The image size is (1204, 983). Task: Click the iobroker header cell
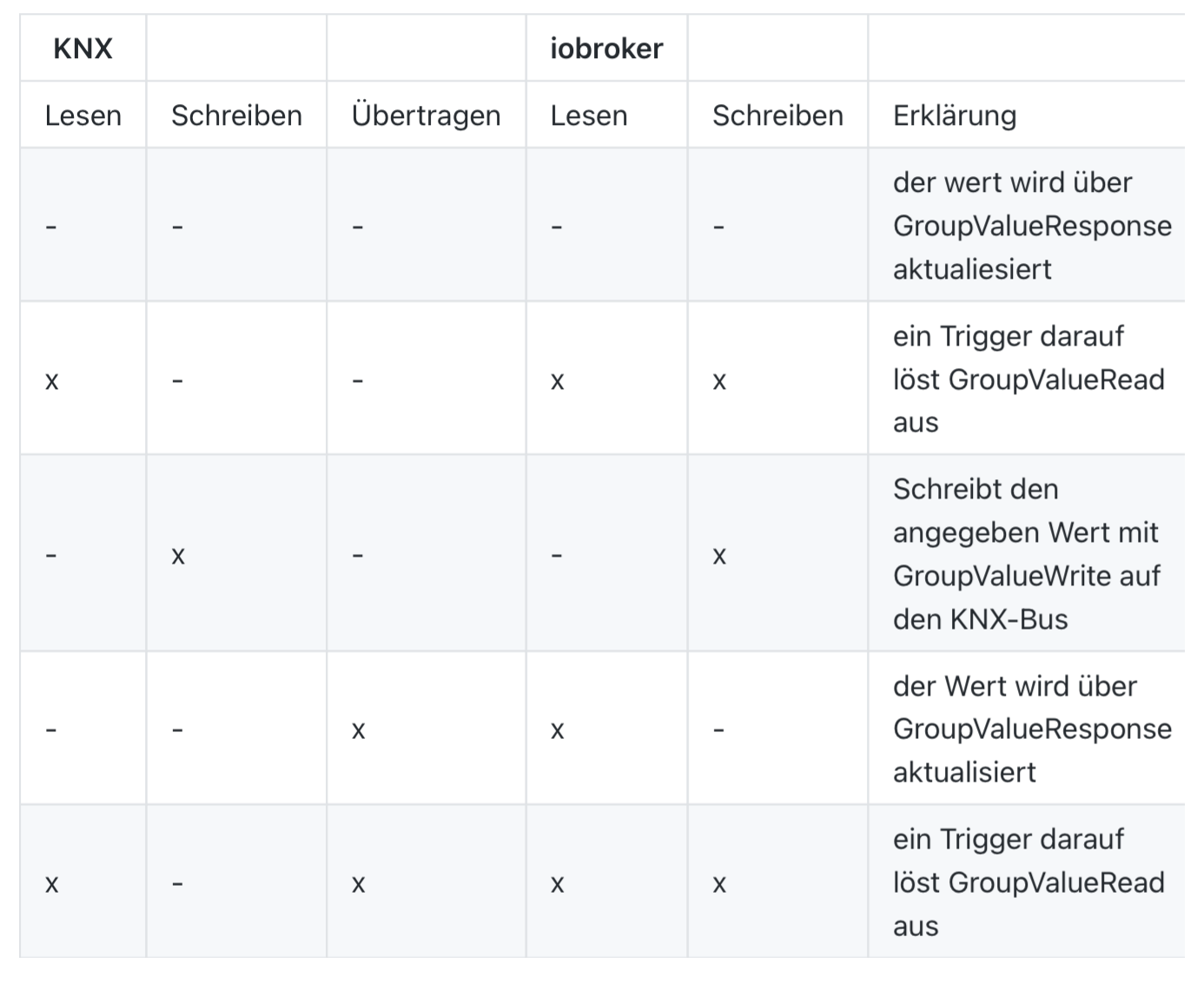coord(606,49)
